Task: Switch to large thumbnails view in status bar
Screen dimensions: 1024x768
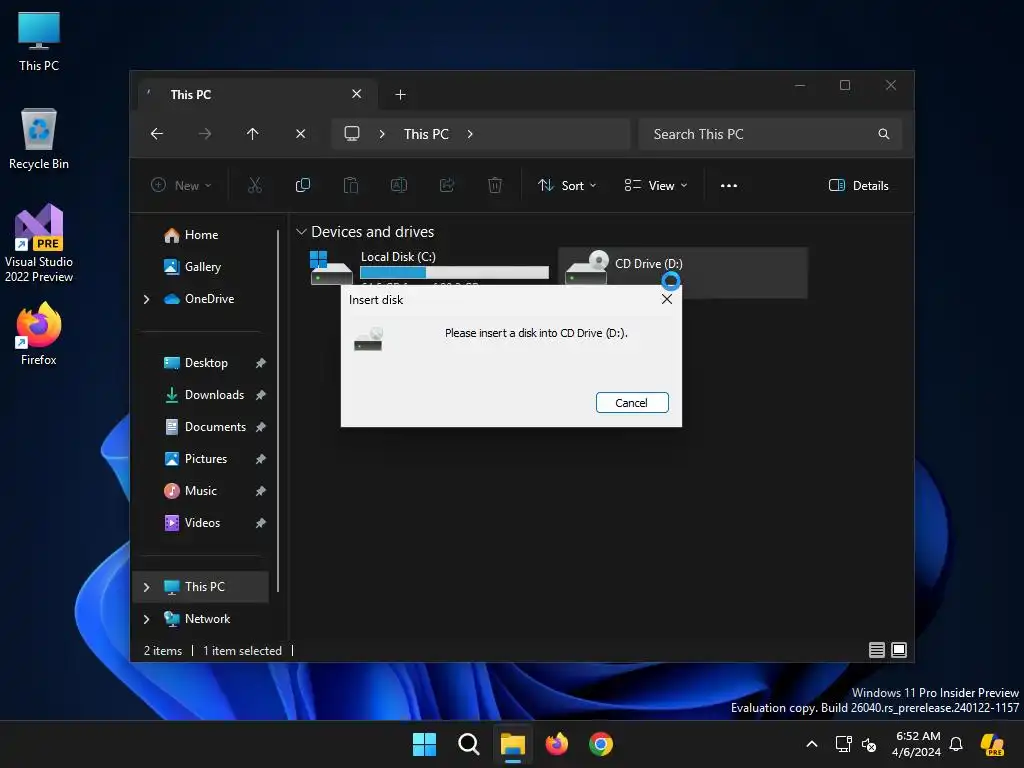Action: [x=899, y=650]
